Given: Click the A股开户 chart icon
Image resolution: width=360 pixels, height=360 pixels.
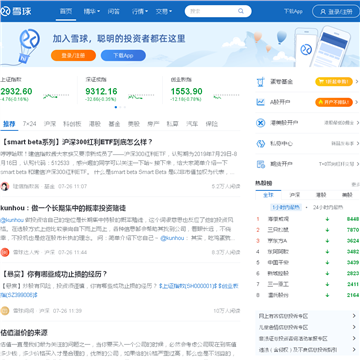Looking at the screenshot, I should tap(260, 102).
